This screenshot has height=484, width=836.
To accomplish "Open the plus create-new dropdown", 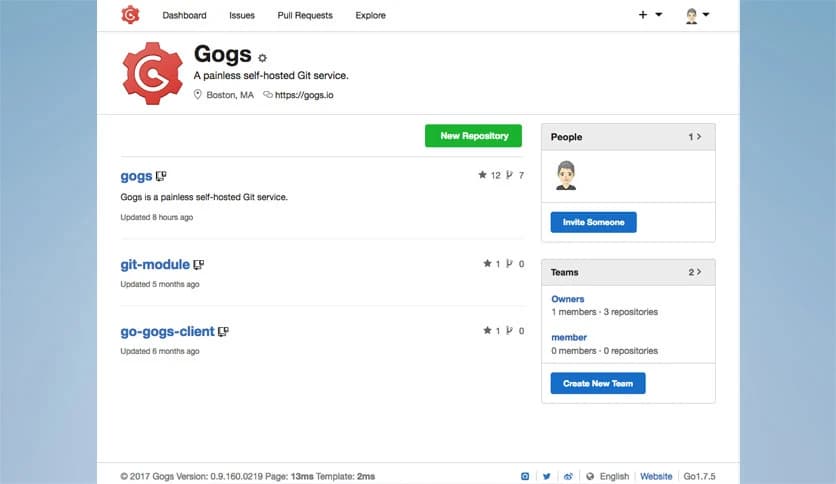I will (650, 15).
